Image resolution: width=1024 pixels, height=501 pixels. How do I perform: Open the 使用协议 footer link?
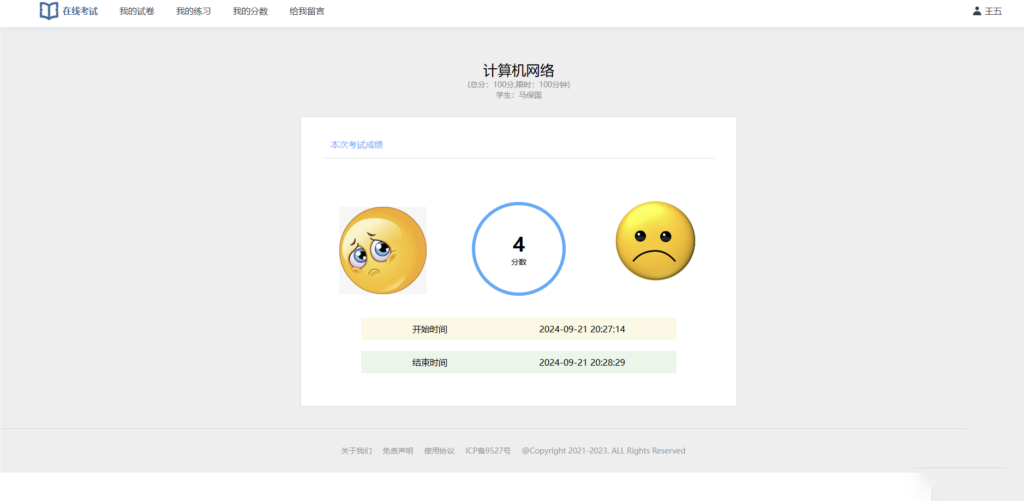point(439,451)
